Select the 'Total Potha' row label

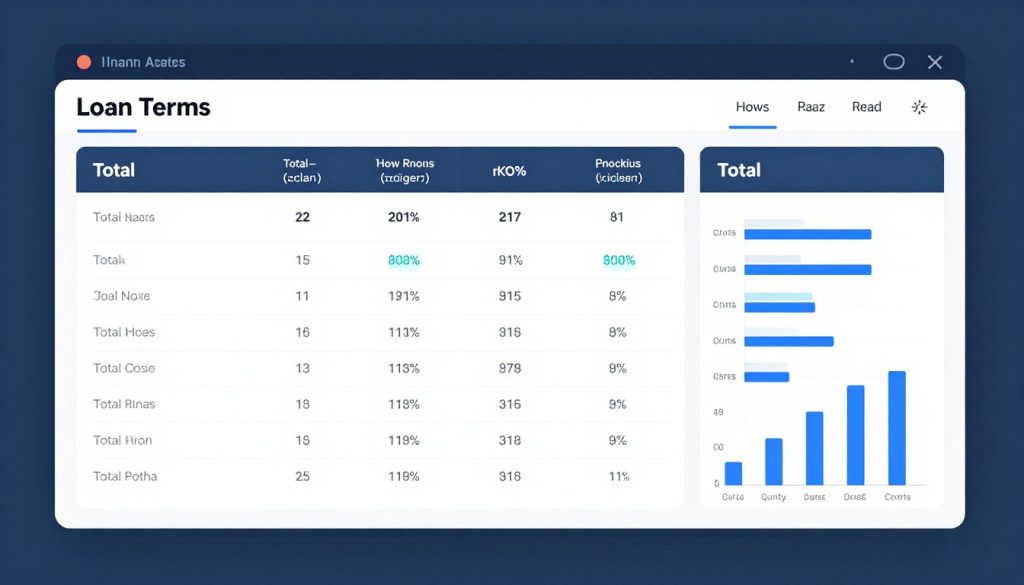coord(125,476)
